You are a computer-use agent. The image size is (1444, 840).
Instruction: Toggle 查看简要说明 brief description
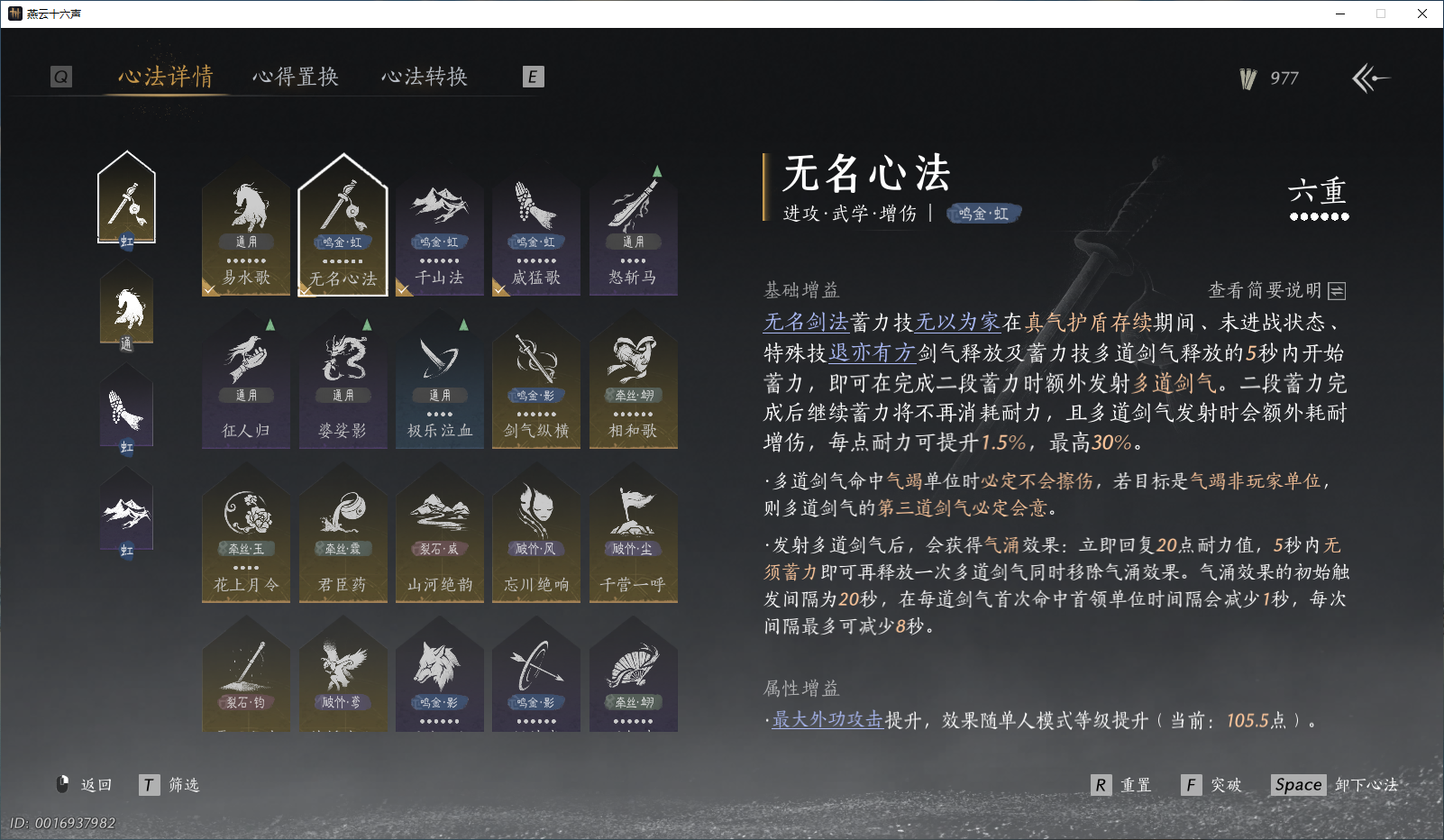[1277, 290]
